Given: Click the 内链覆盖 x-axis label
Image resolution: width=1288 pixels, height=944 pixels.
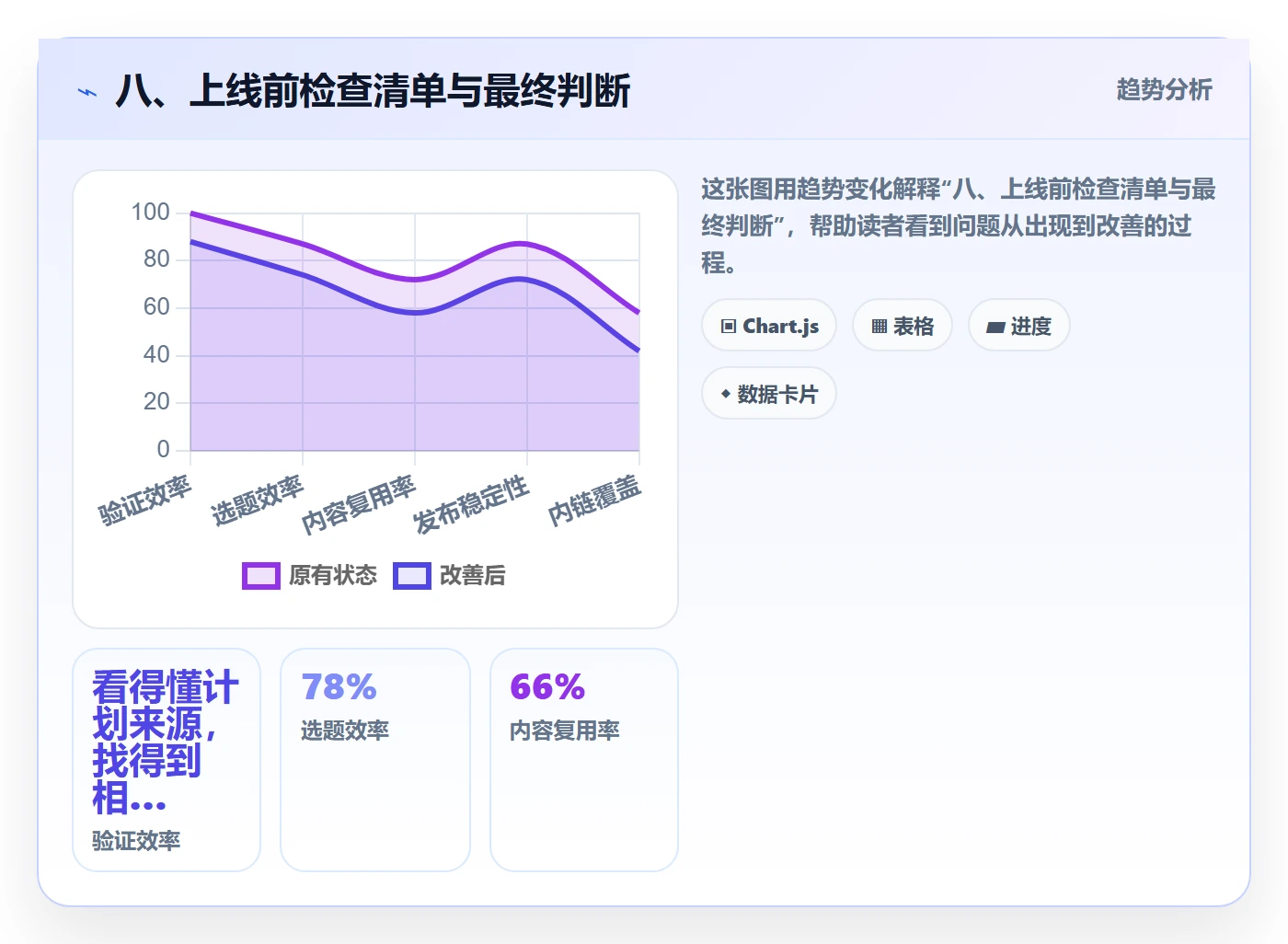Looking at the screenshot, I should point(594,501).
